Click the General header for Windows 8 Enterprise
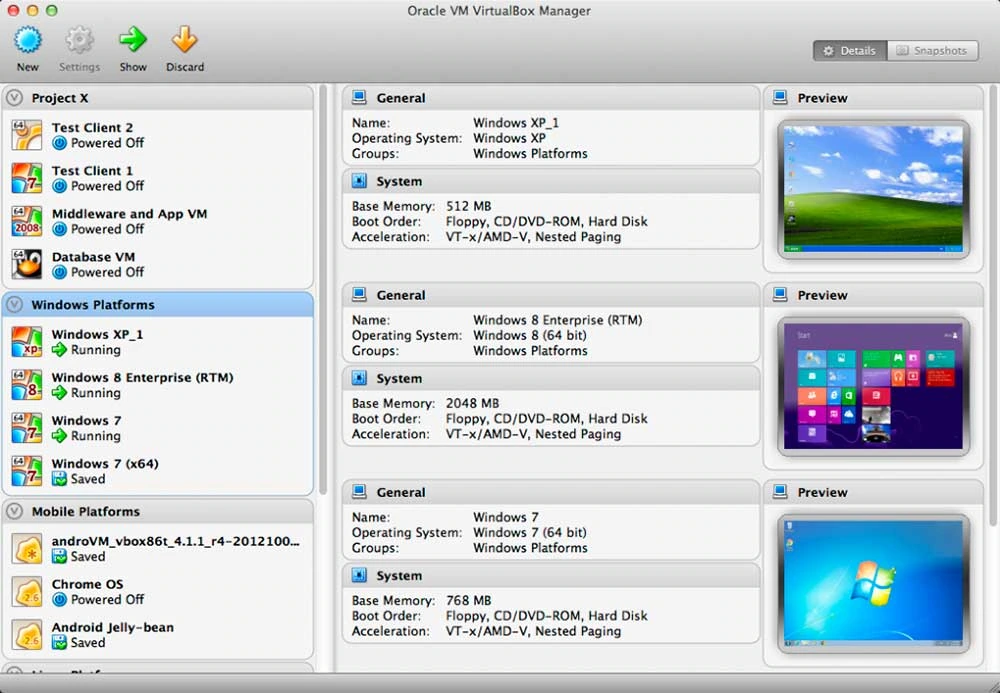1000x693 pixels. tap(552, 295)
